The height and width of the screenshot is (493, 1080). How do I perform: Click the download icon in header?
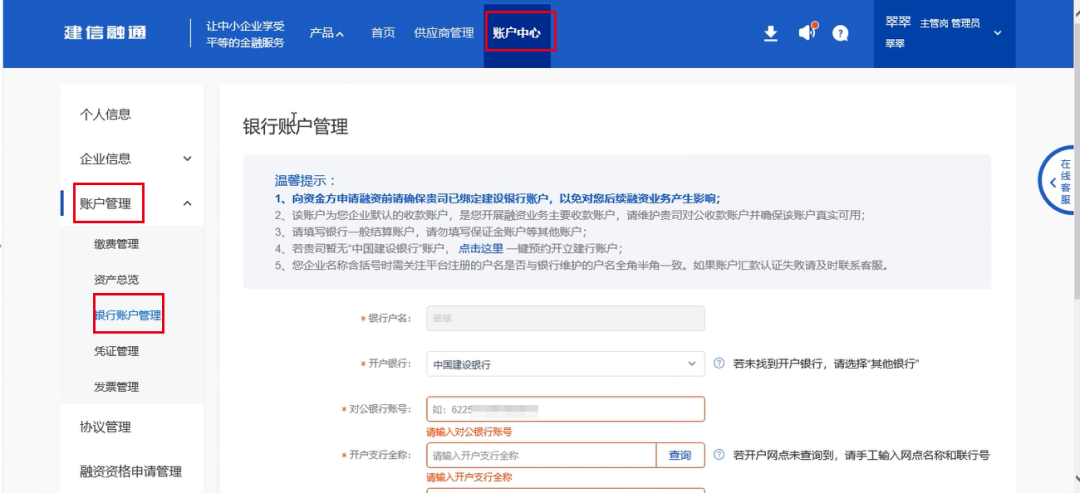tap(770, 33)
